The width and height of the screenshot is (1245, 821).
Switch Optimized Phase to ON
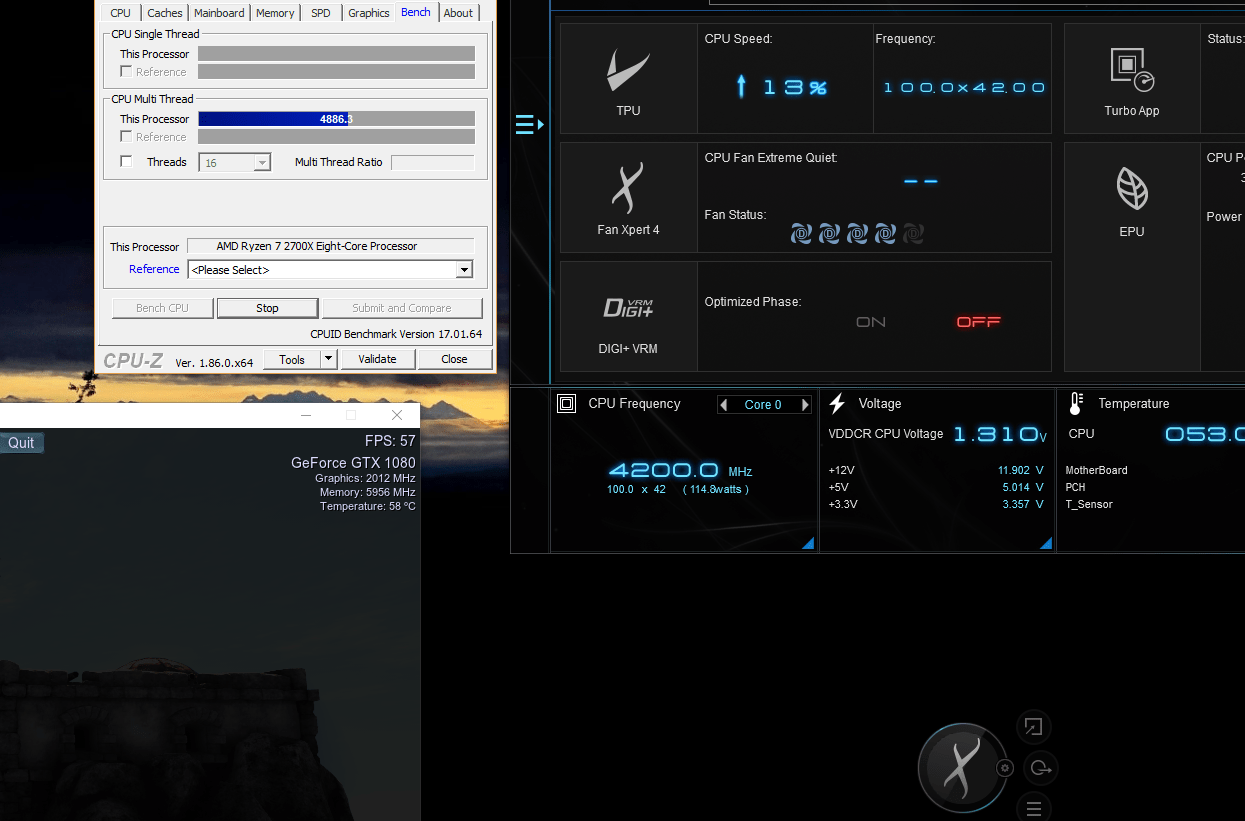pos(870,322)
